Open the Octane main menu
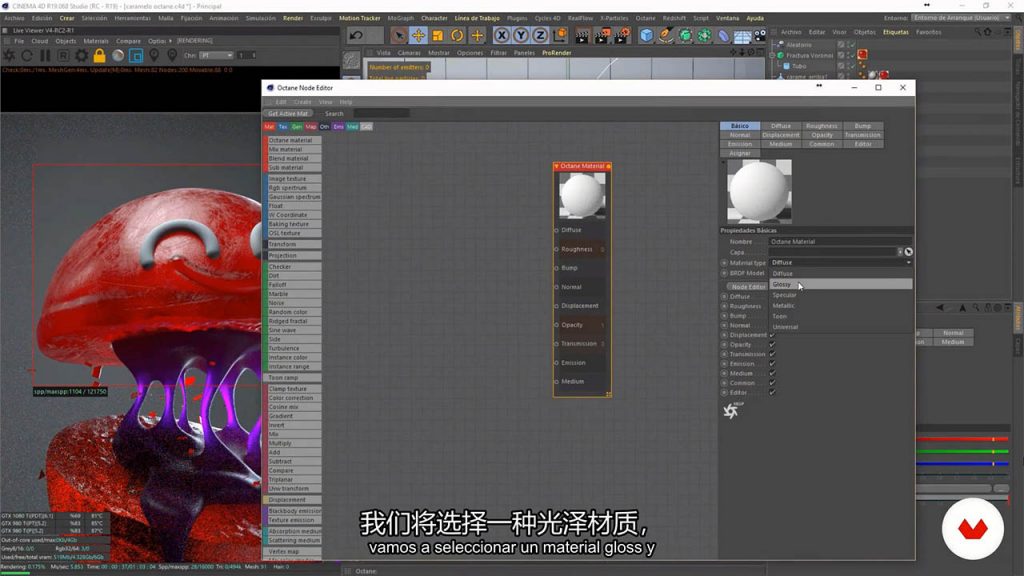This screenshot has width=1024, height=576. pyautogui.click(x=645, y=18)
